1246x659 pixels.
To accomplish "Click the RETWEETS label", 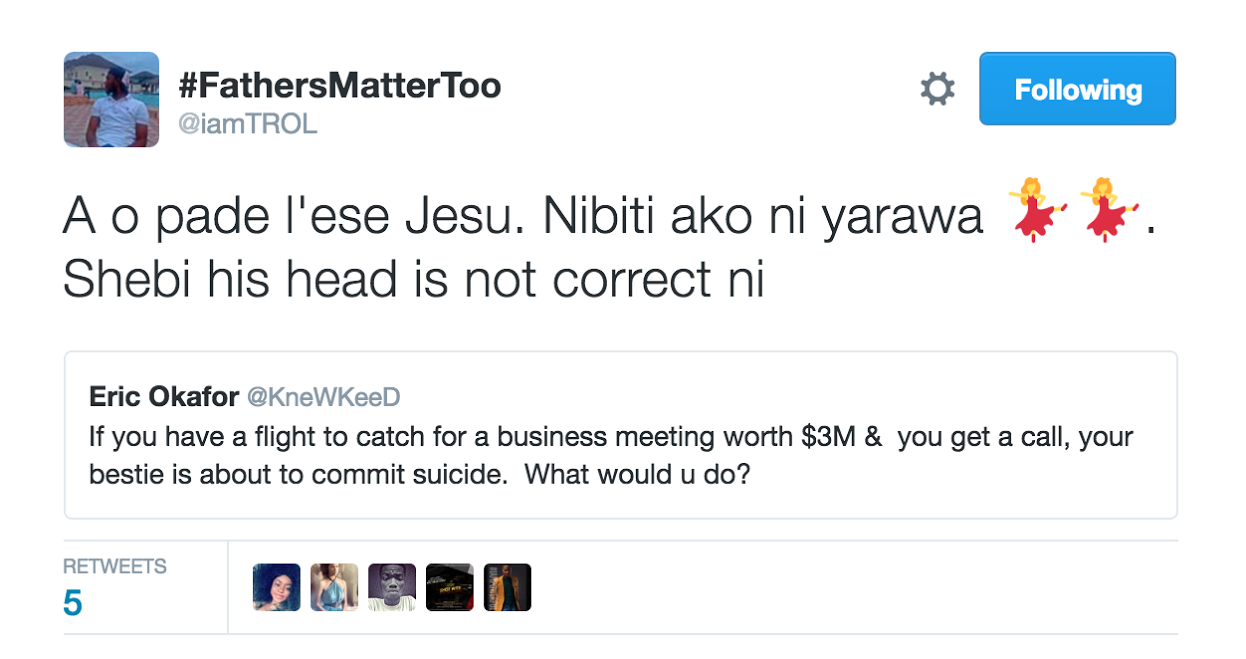I will [x=114, y=566].
